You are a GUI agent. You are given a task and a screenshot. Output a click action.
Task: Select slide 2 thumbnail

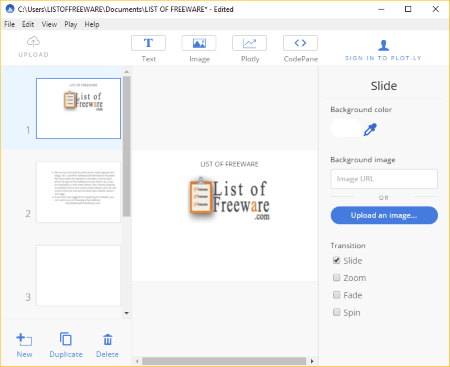click(x=78, y=192)
